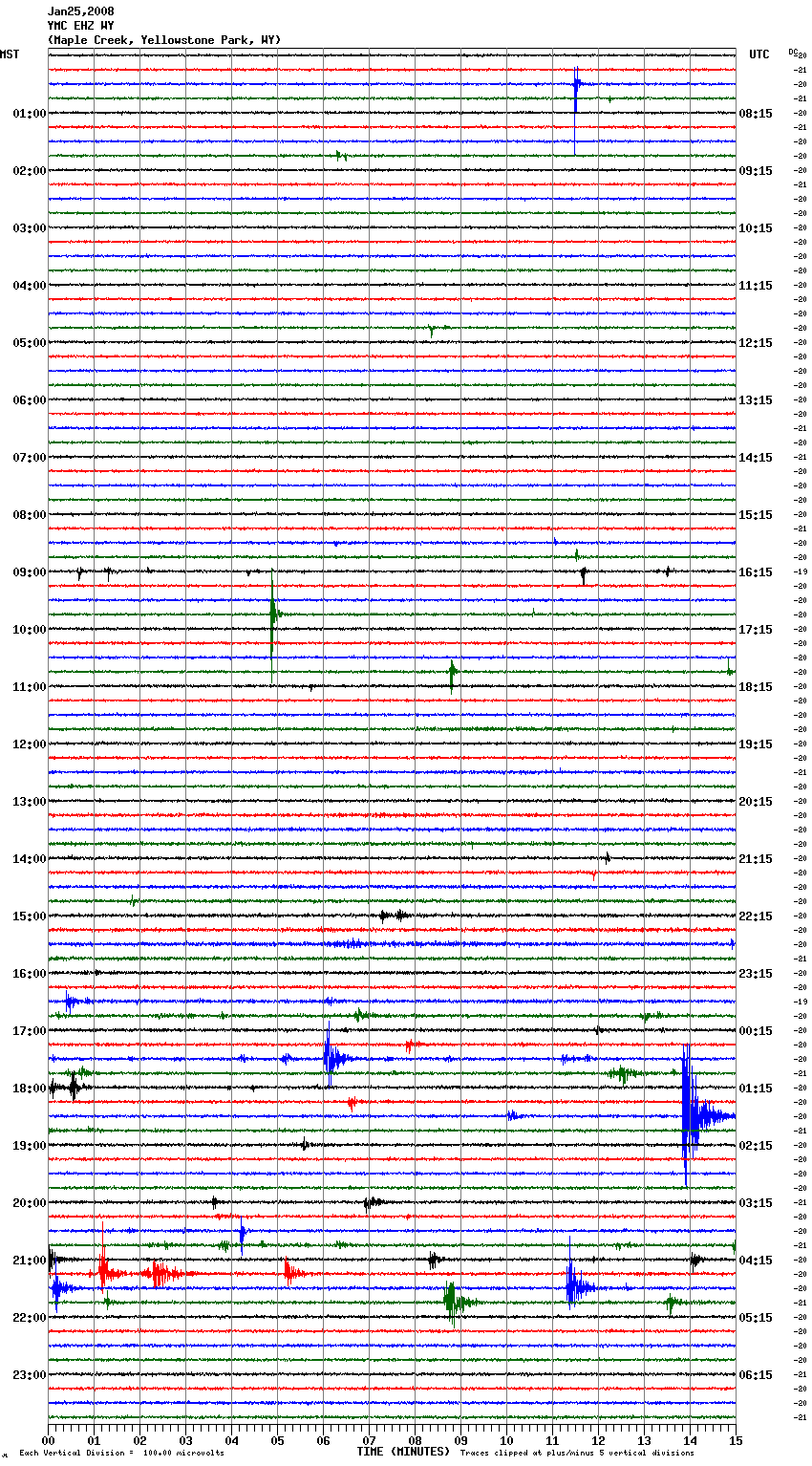
Task: Select the 01:00 MST time label
Action: point(30,114)
